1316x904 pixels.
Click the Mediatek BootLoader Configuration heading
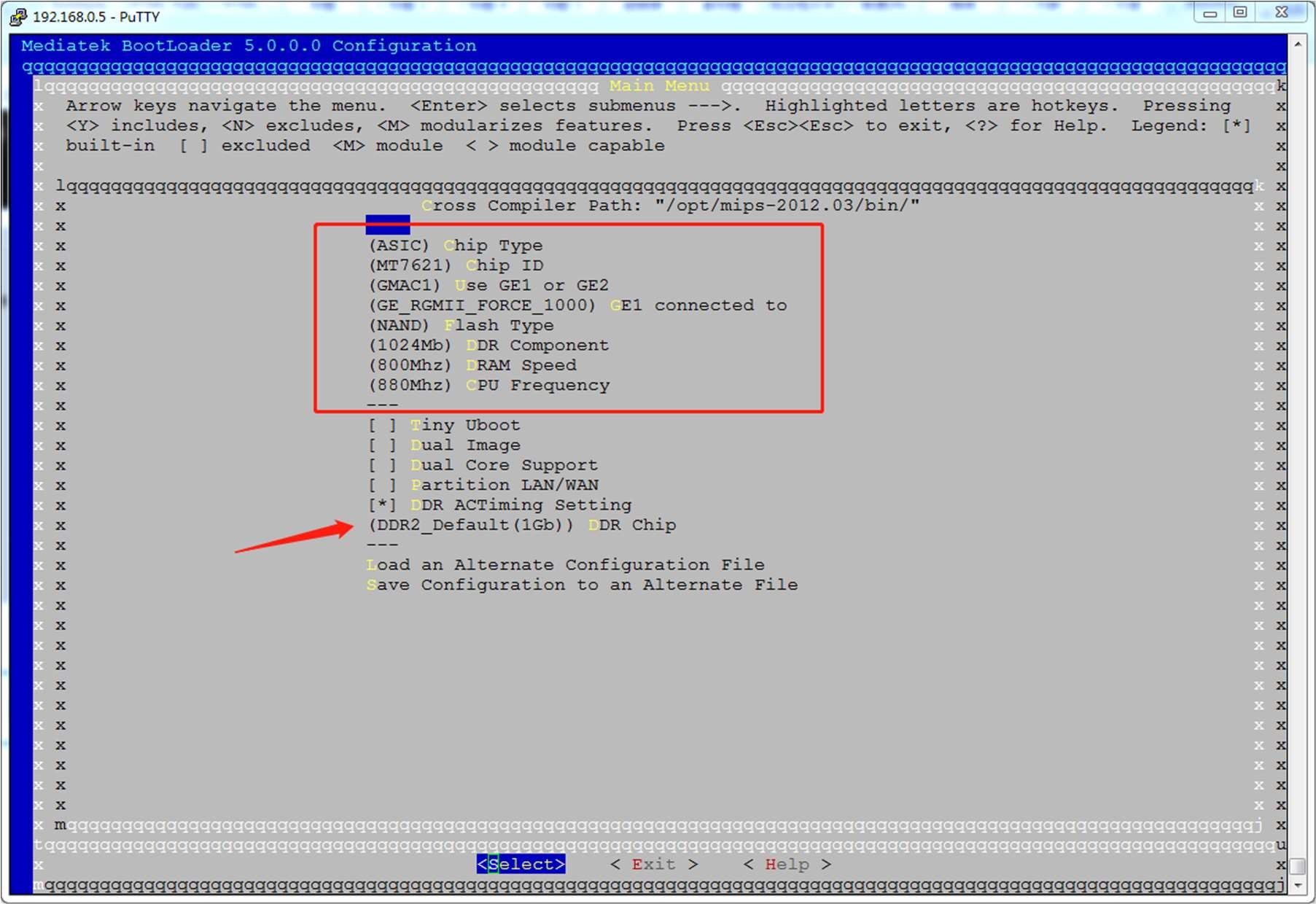click(x=249, y=46)
